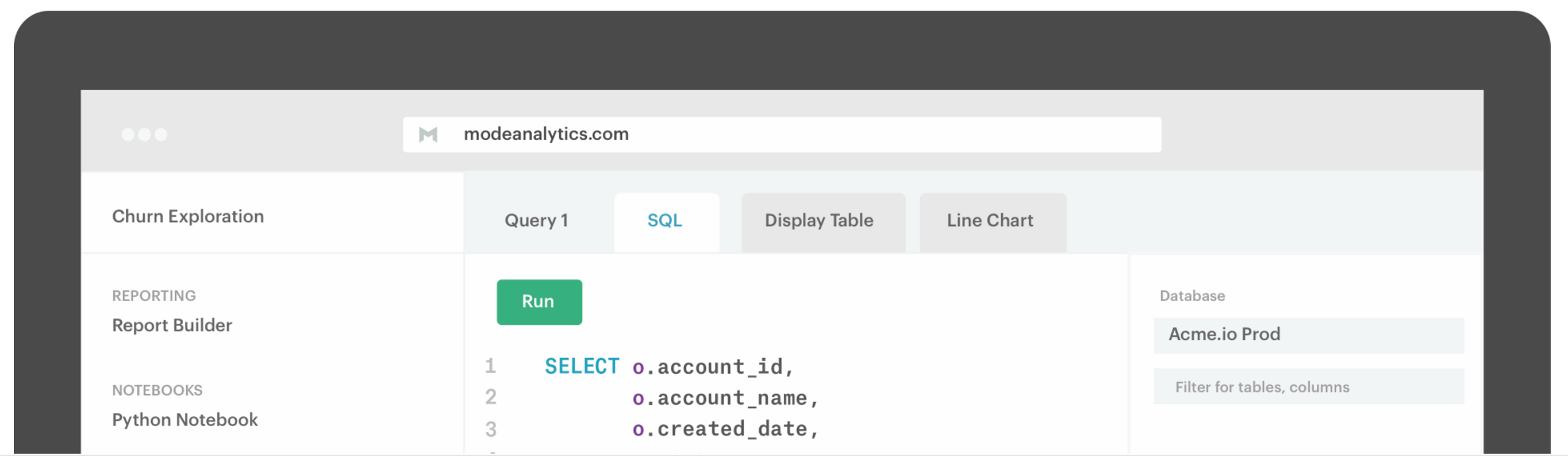Place cursor on o.account_name in the query
Screen dimensions: 1568x460
725,398
